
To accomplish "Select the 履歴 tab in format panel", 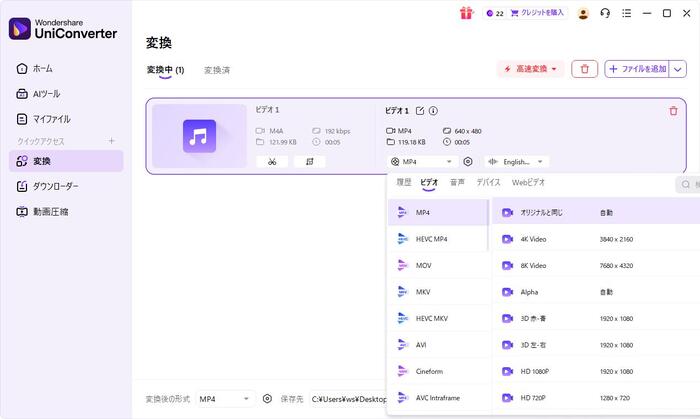I will pyautogui.click(x=404, y=182).
